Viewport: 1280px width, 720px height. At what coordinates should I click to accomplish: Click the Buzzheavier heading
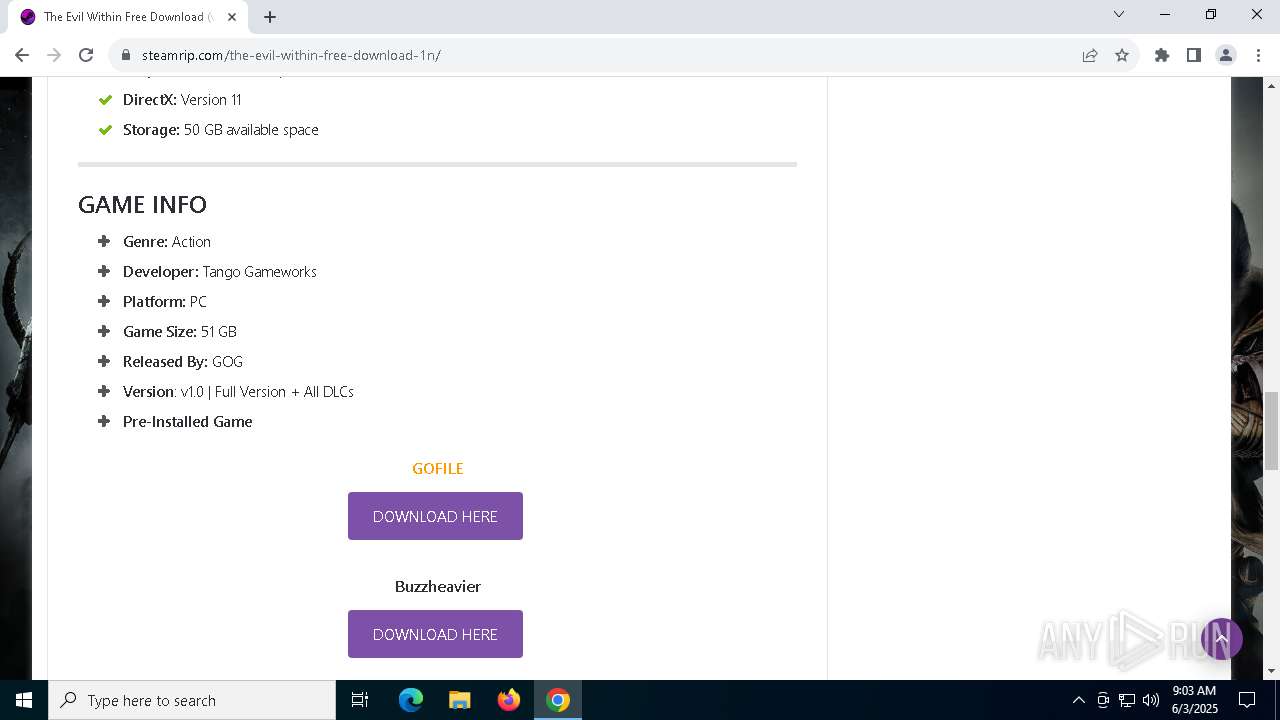tap(438, 586)
